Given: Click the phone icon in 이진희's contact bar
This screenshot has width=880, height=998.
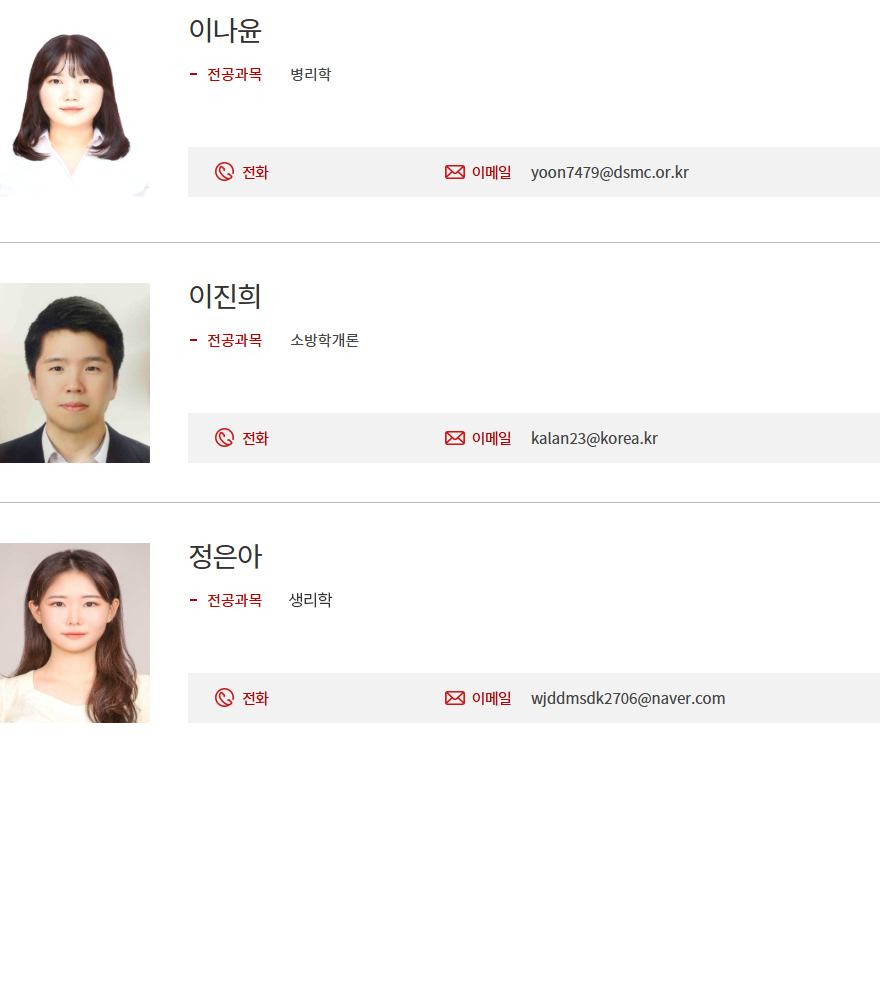Looking at the screenshot, I should pos(224,438).
